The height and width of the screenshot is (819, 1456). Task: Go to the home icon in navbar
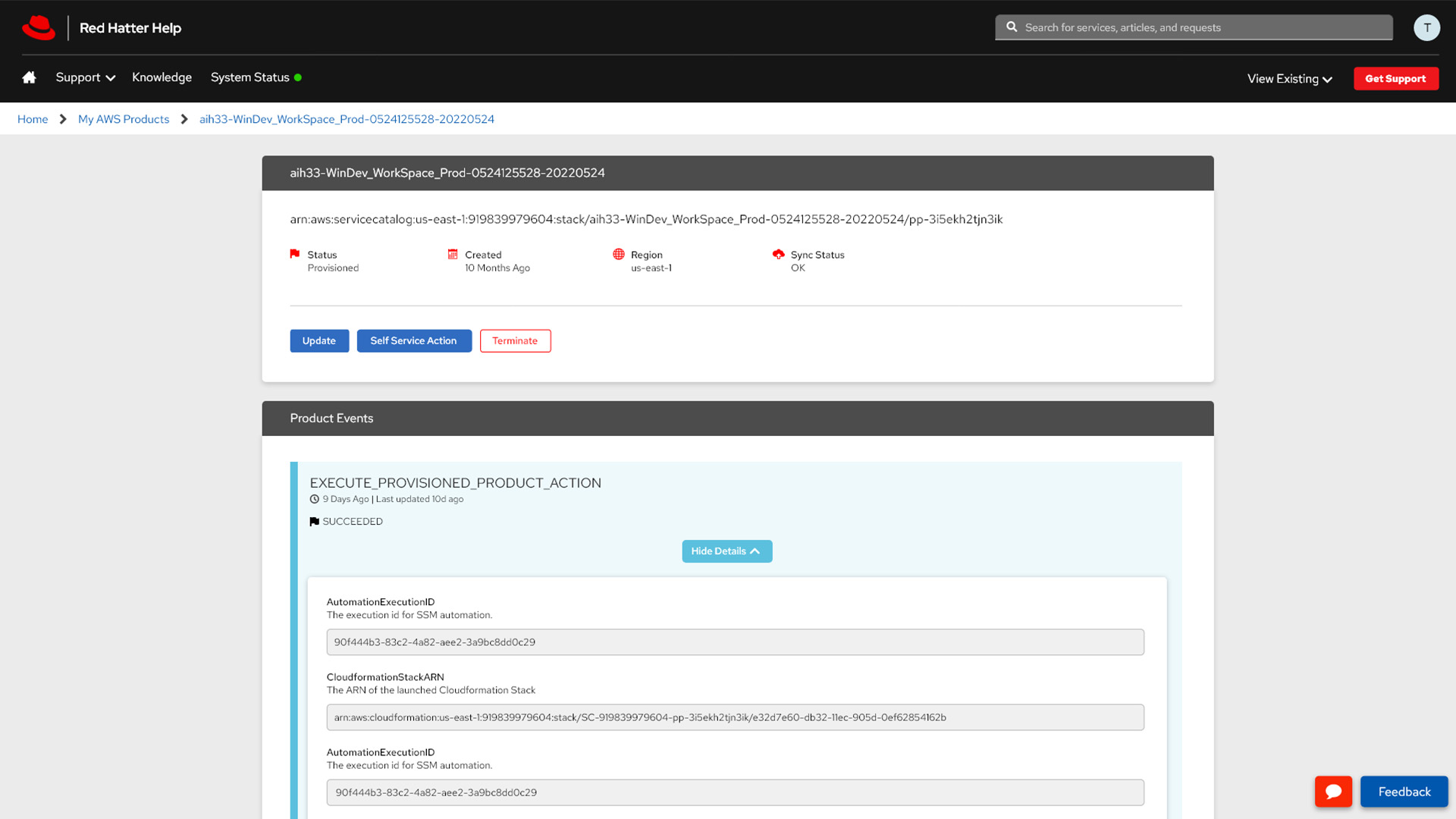(x=30, y=77)
